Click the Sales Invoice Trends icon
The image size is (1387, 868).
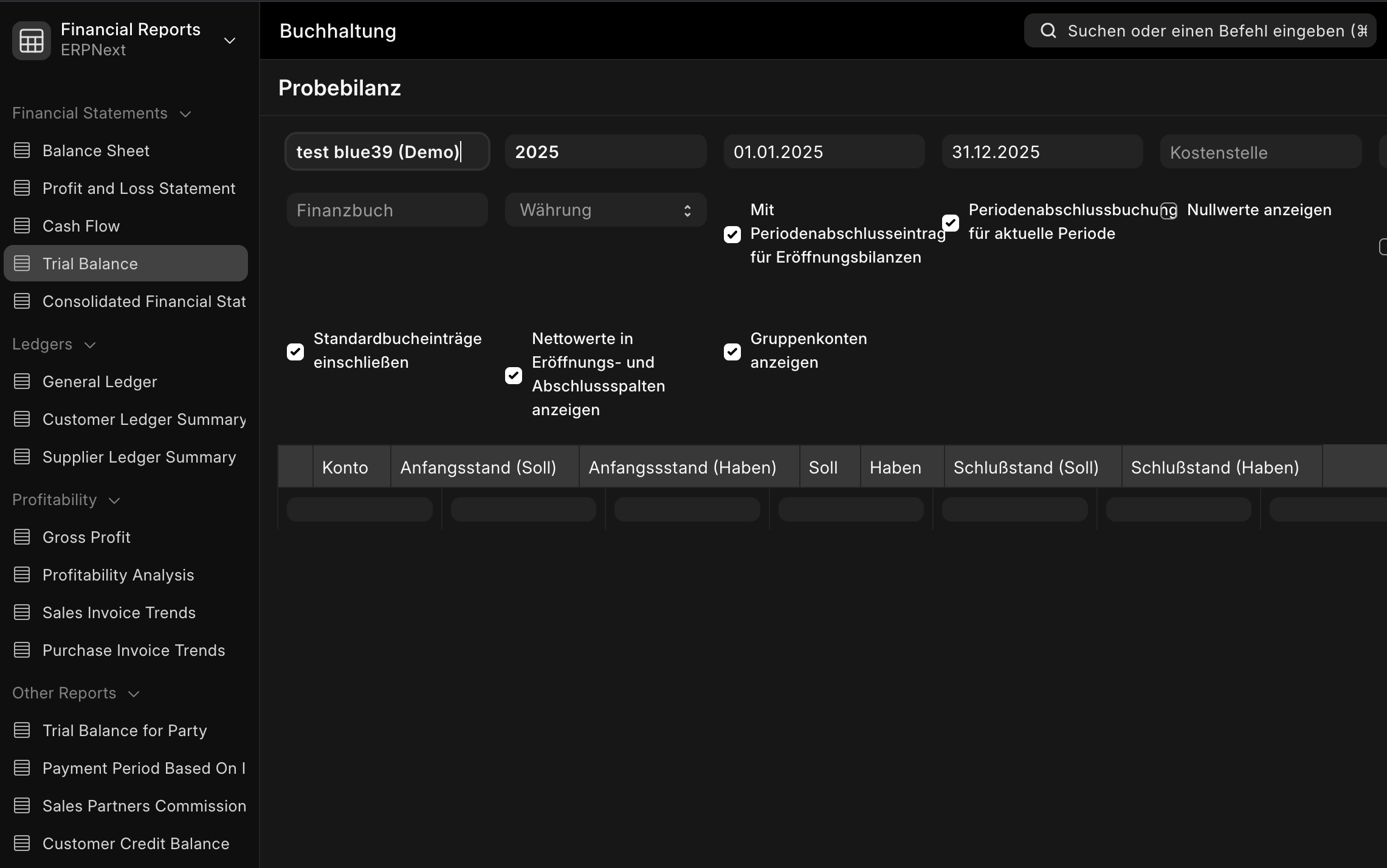click(x=22, y=613)
